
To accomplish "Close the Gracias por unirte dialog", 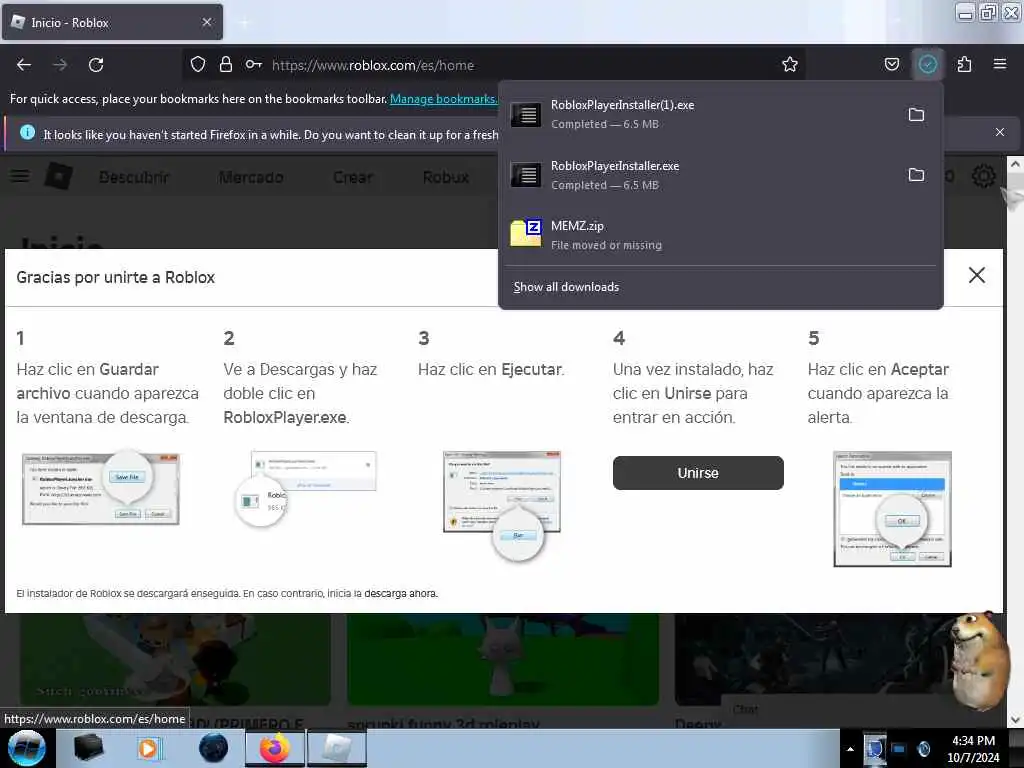I will (x=977, y=275).
